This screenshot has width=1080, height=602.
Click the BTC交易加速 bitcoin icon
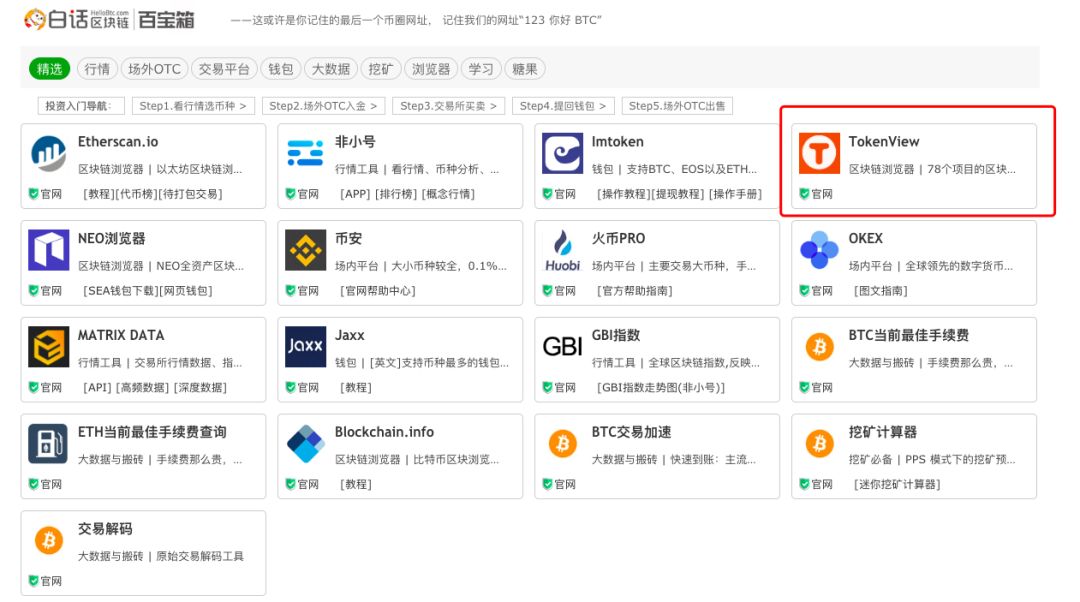point(562,443)
